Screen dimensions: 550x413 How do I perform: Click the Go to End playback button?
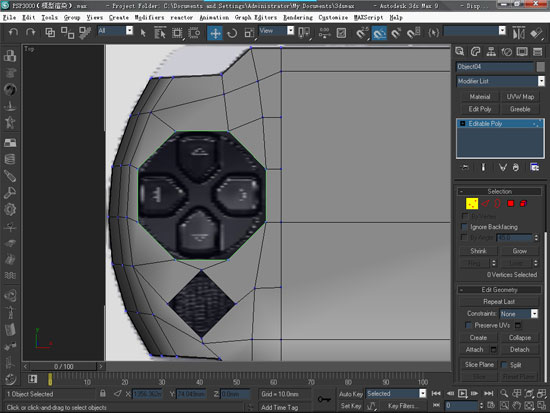tap(489, 394)
